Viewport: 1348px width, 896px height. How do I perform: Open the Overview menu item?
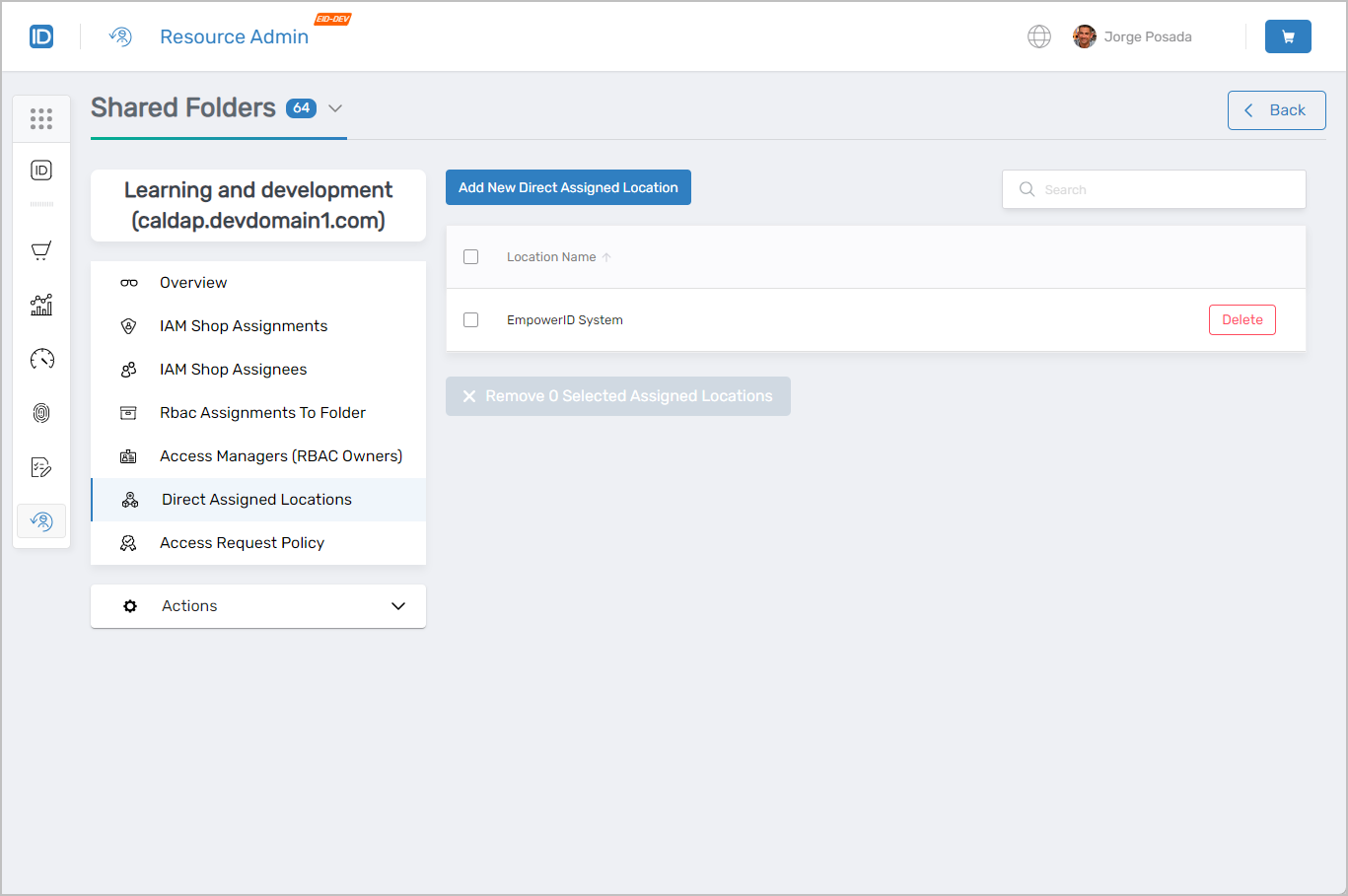tap(193, 283)
